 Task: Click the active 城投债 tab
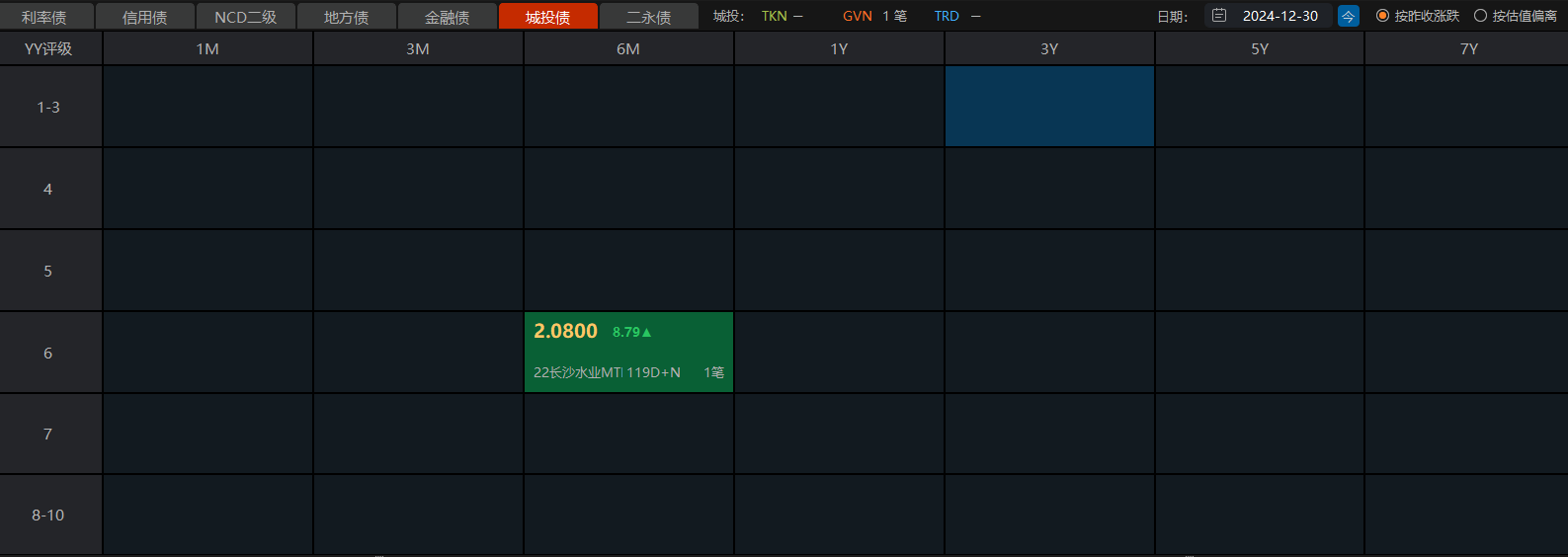pyautogui.click(x=547, y=17)
